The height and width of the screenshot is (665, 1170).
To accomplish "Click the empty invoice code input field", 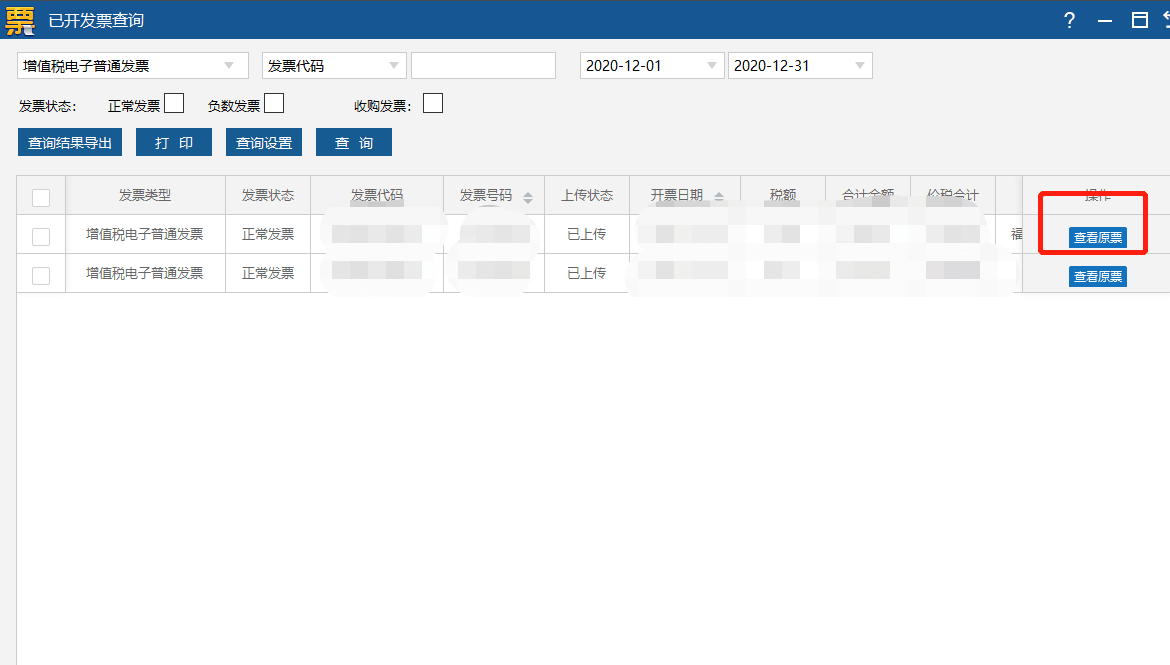I will 483,66.
